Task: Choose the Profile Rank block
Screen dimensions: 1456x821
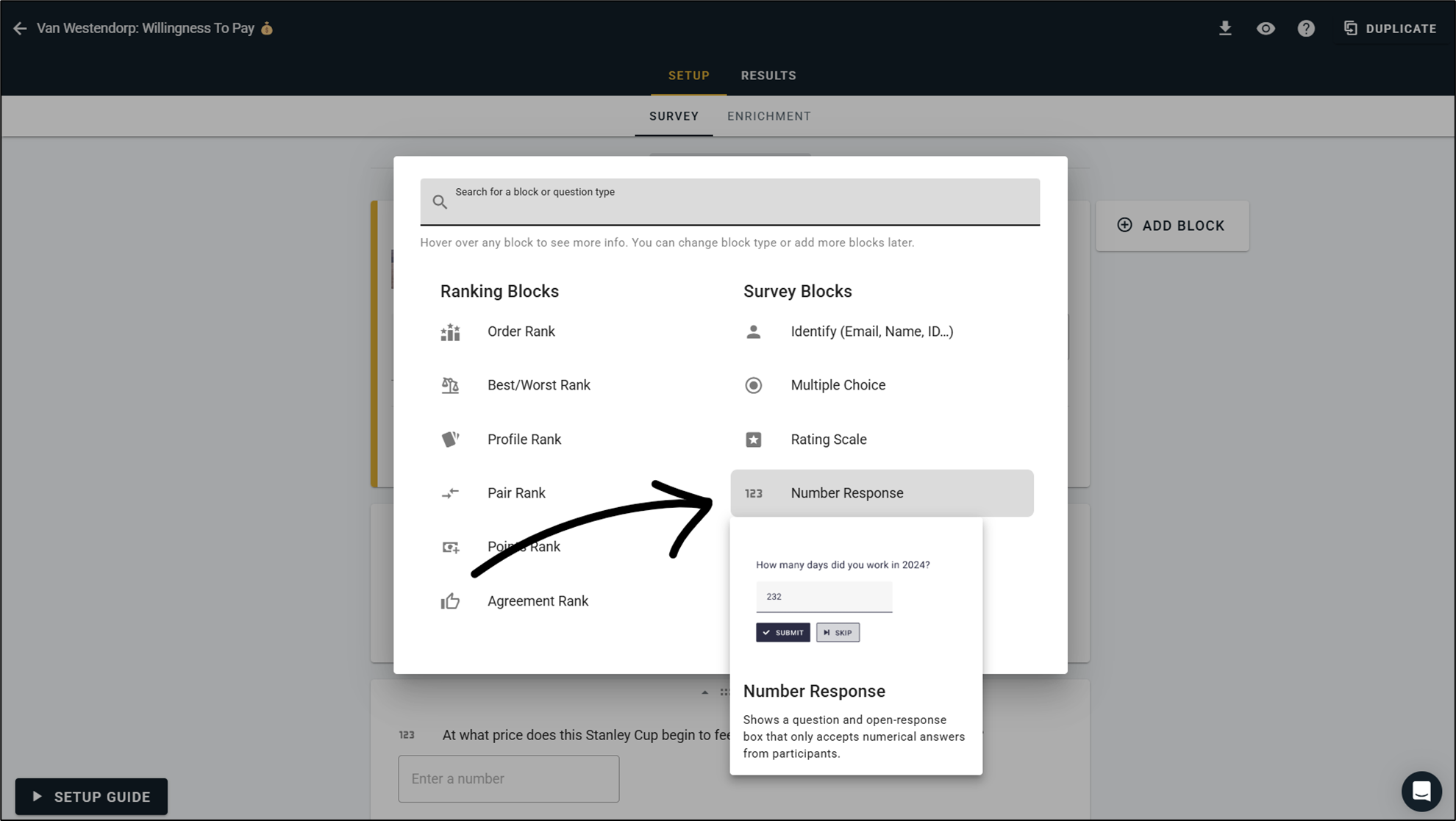Action: [524, 440]
